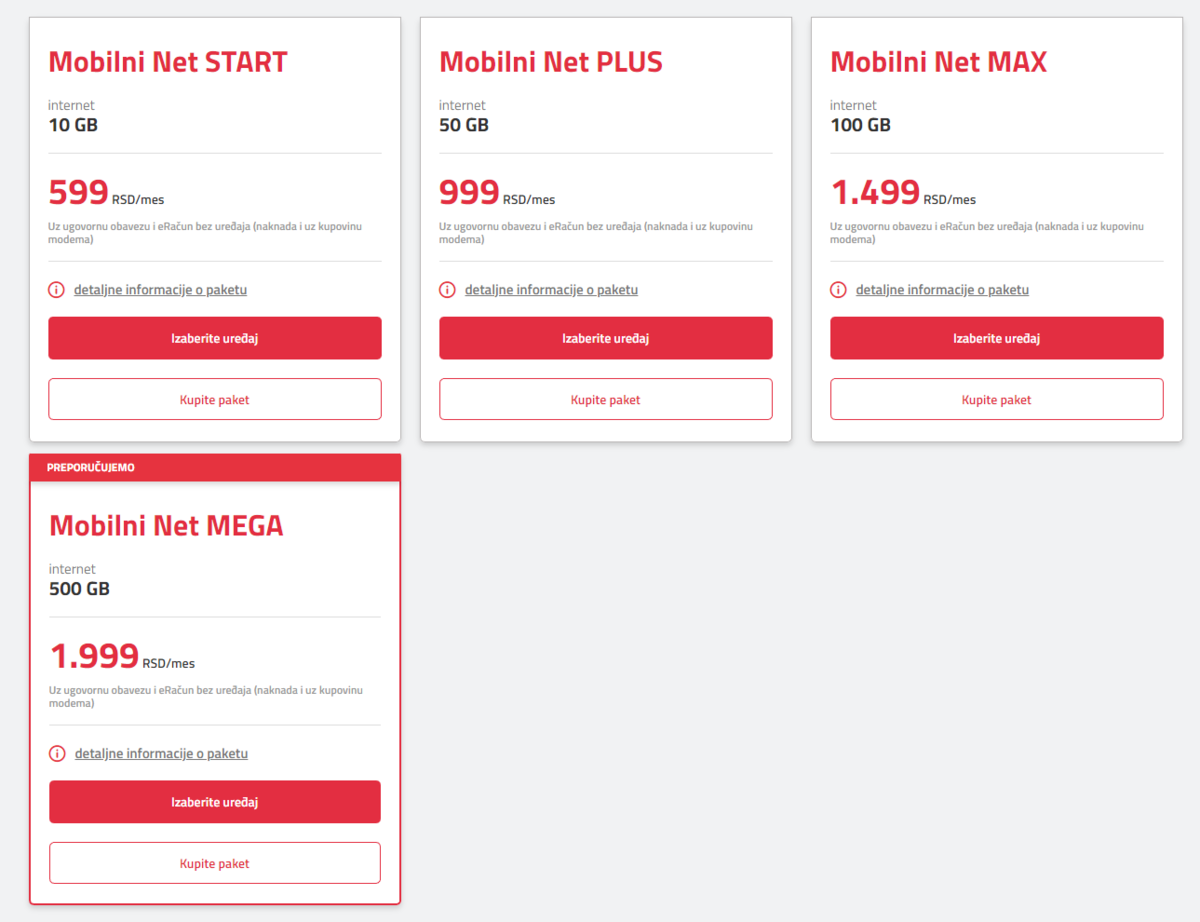Click info icon in Mobilni Net START card
This screenshot has height=922, width=1200.
click(56, 290)
